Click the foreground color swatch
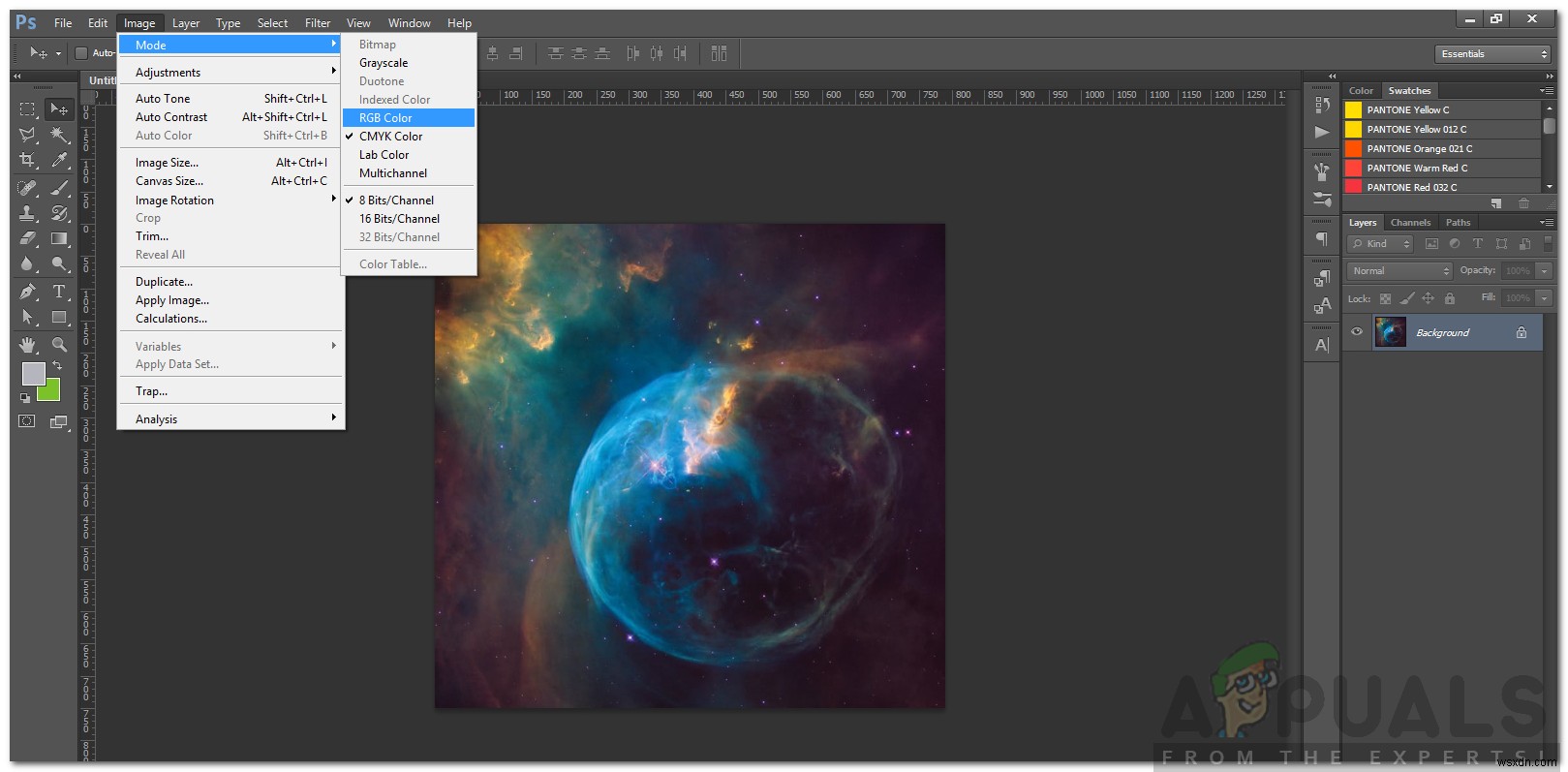The width and height of the screenshot is (1568, 772). tap(33, 373)
